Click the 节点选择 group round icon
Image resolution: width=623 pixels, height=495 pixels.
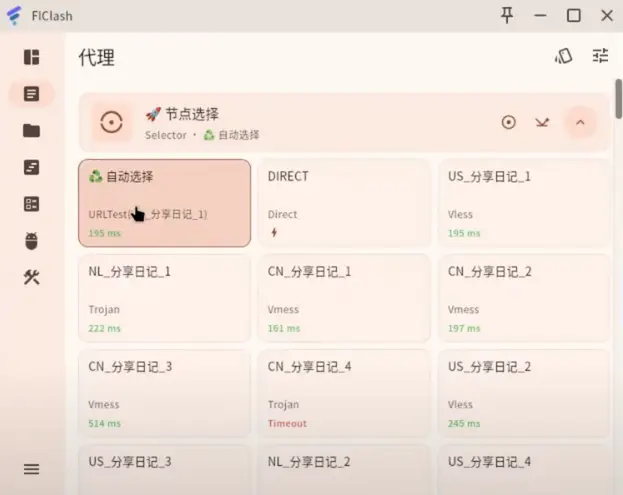click(x=111, y=122)
